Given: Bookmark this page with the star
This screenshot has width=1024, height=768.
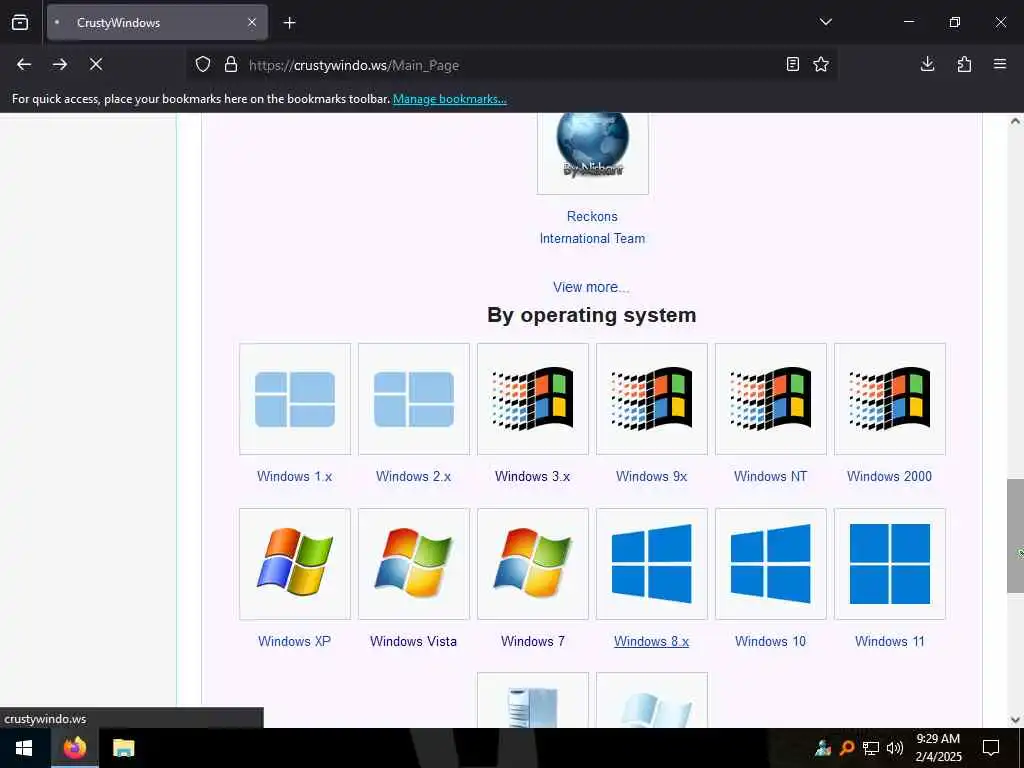Looking at the screenshot, I should 821,64.
